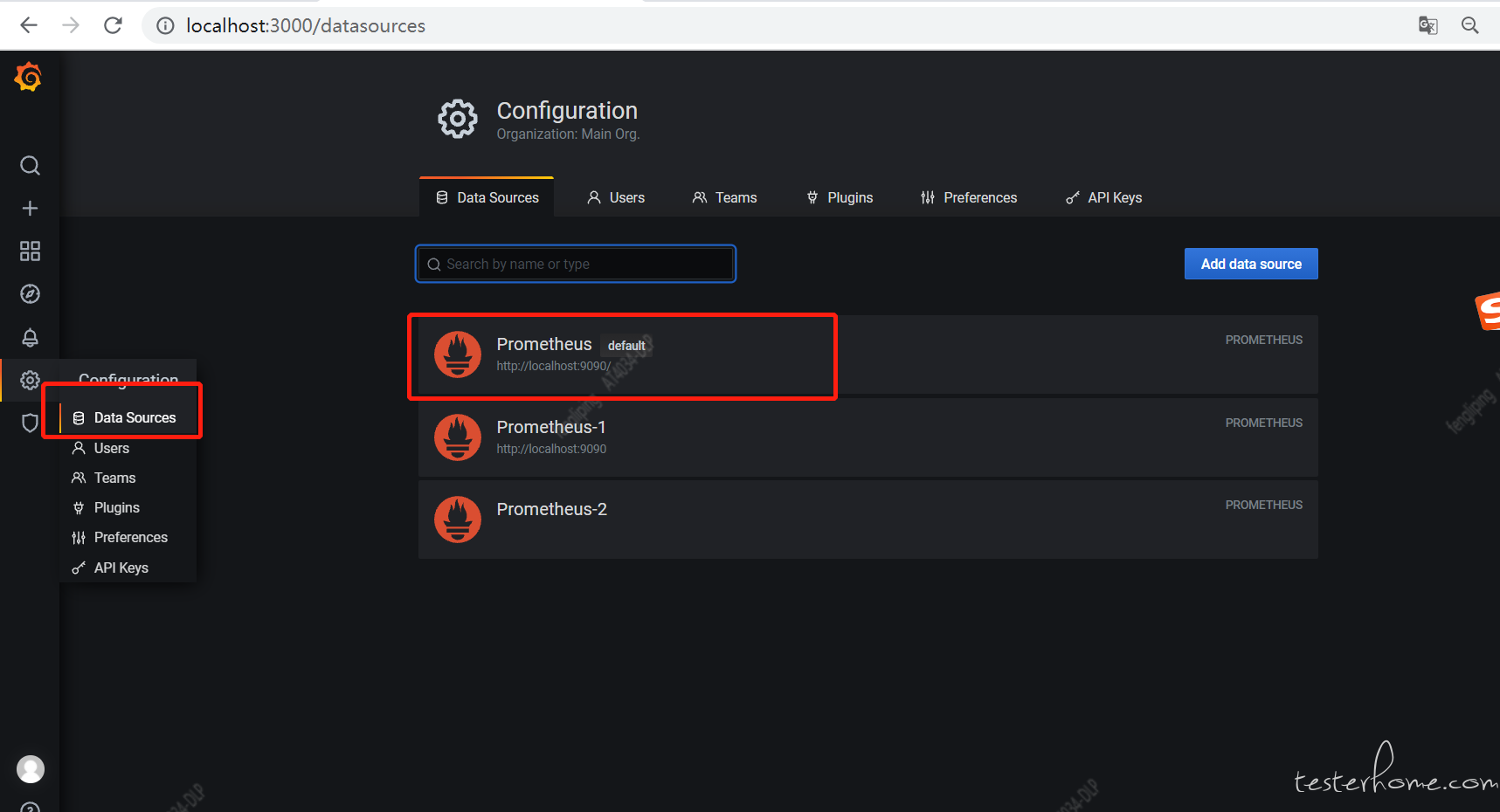Switch to the Data Sources tab

click(487, 197)
